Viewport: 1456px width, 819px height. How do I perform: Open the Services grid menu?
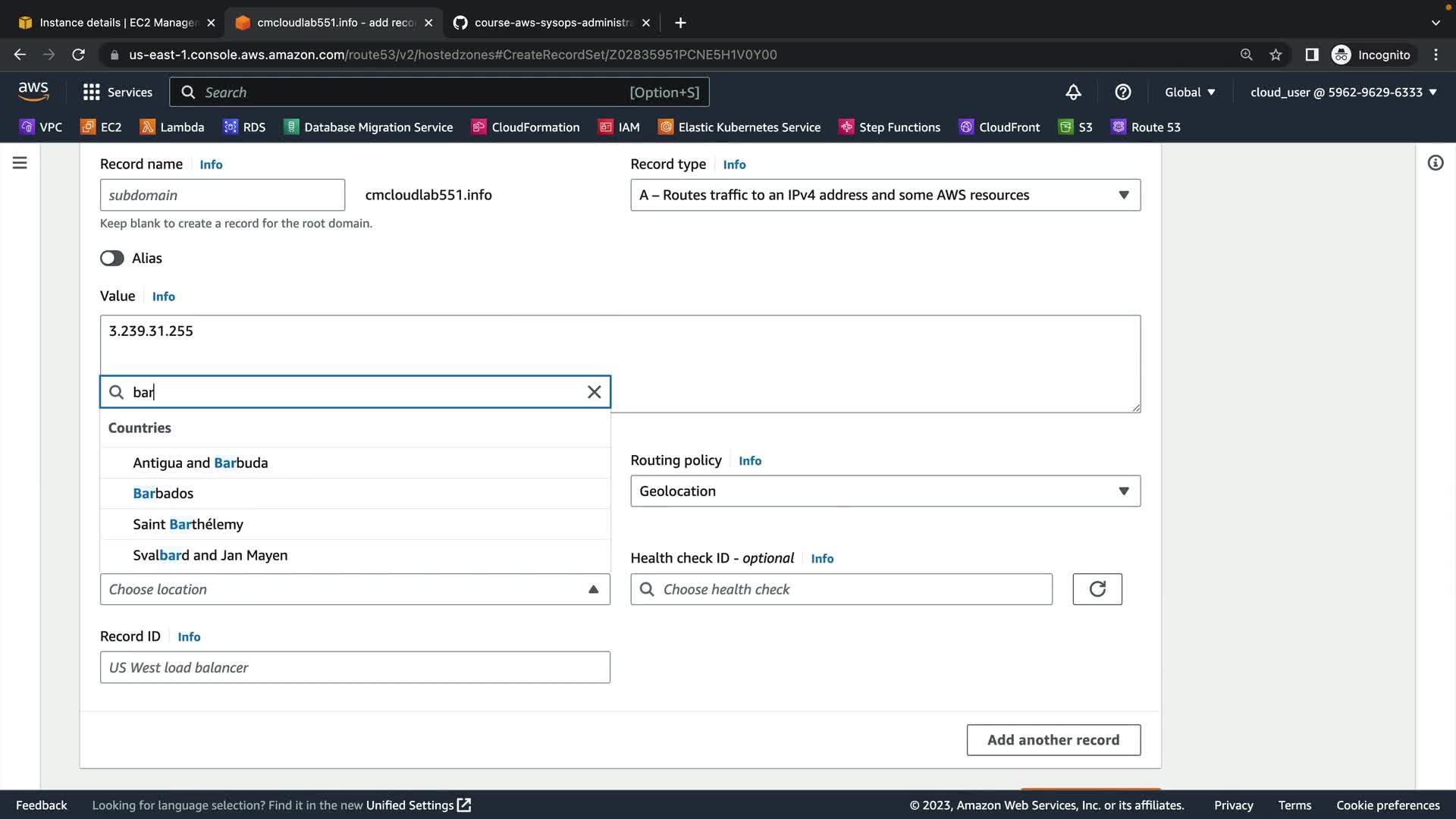coord(118,93)
